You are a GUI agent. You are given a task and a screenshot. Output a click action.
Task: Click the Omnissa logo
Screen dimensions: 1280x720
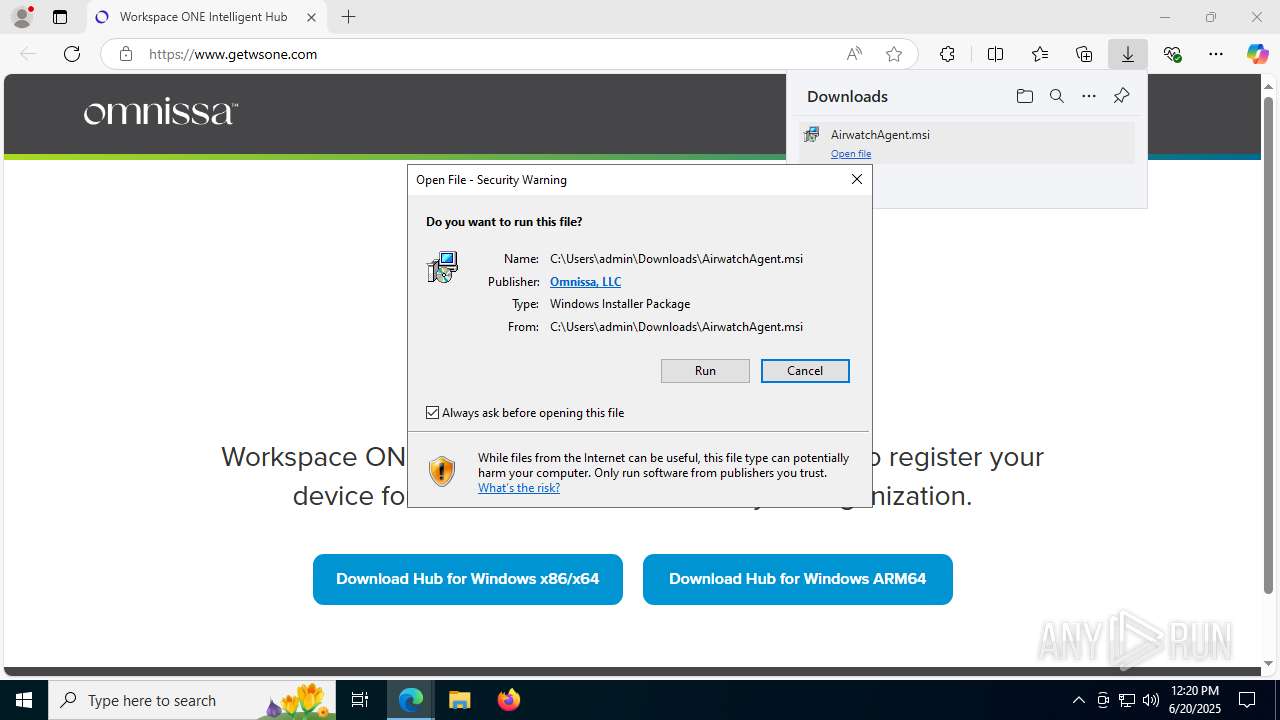click(160, 113)
